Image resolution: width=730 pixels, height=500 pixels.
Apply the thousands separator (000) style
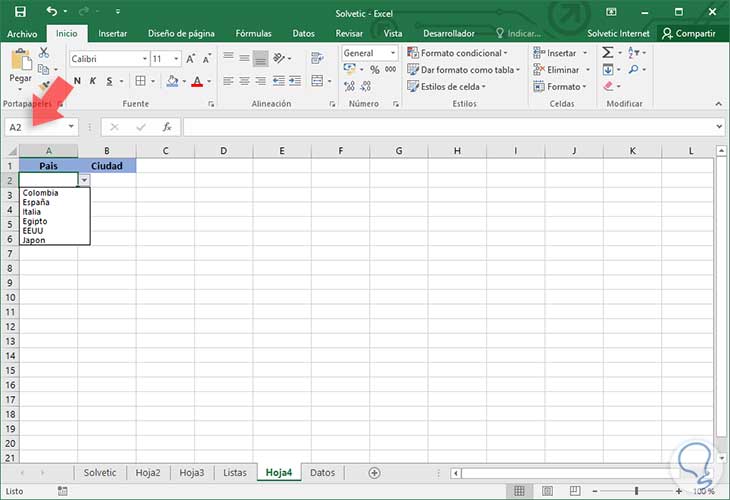(x=391, y=69)
